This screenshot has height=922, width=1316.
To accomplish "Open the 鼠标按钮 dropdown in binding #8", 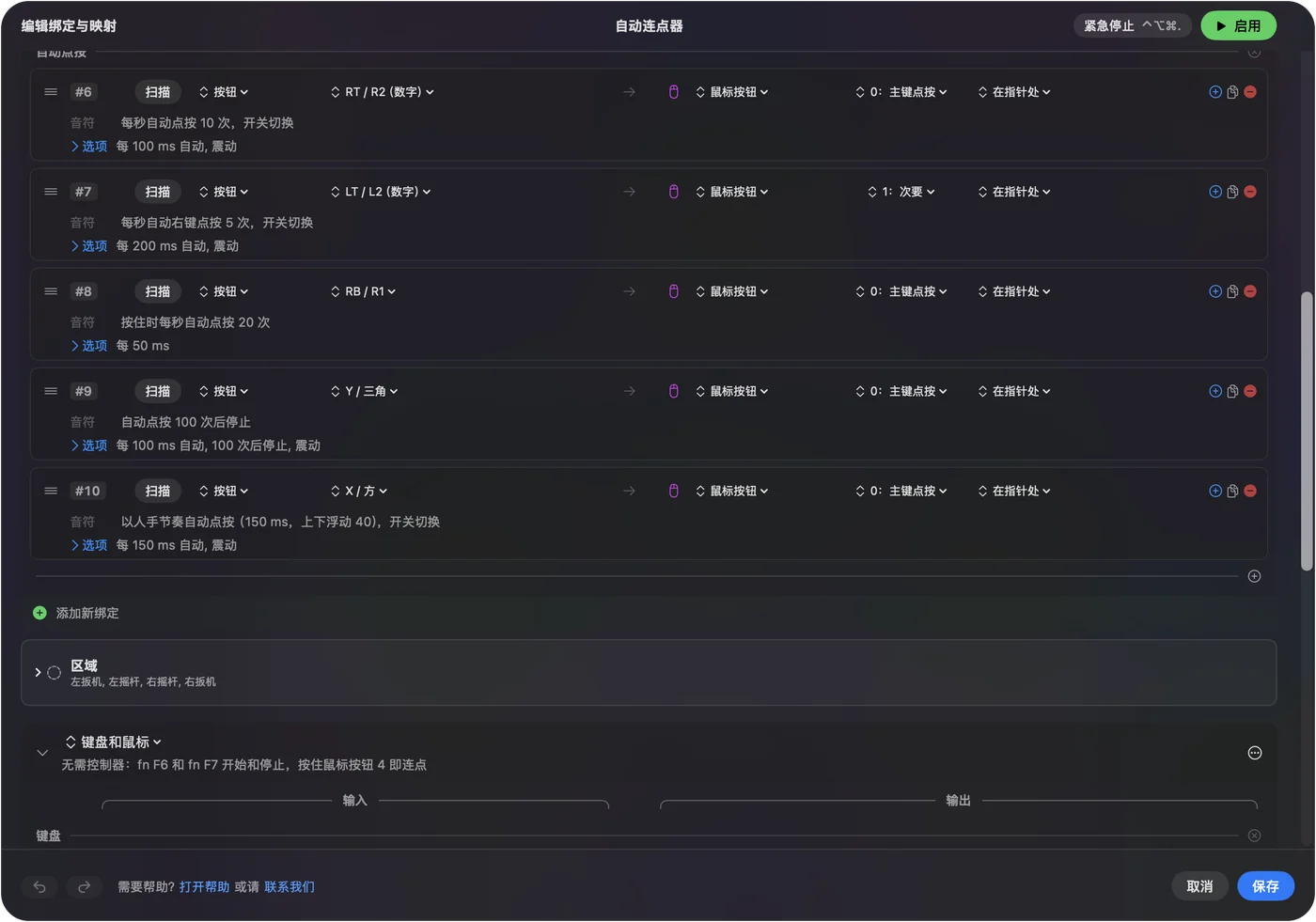I will (732, 291).
